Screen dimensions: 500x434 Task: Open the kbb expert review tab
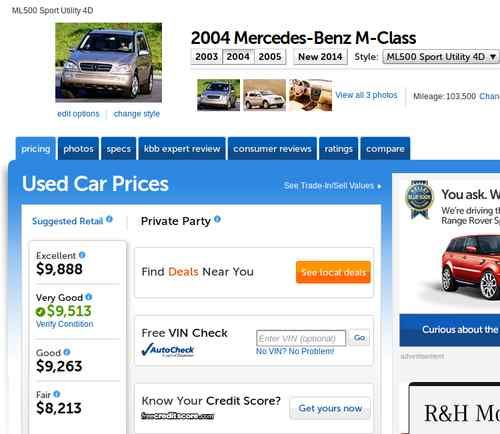pyautogui.click(x=182, y=149)
